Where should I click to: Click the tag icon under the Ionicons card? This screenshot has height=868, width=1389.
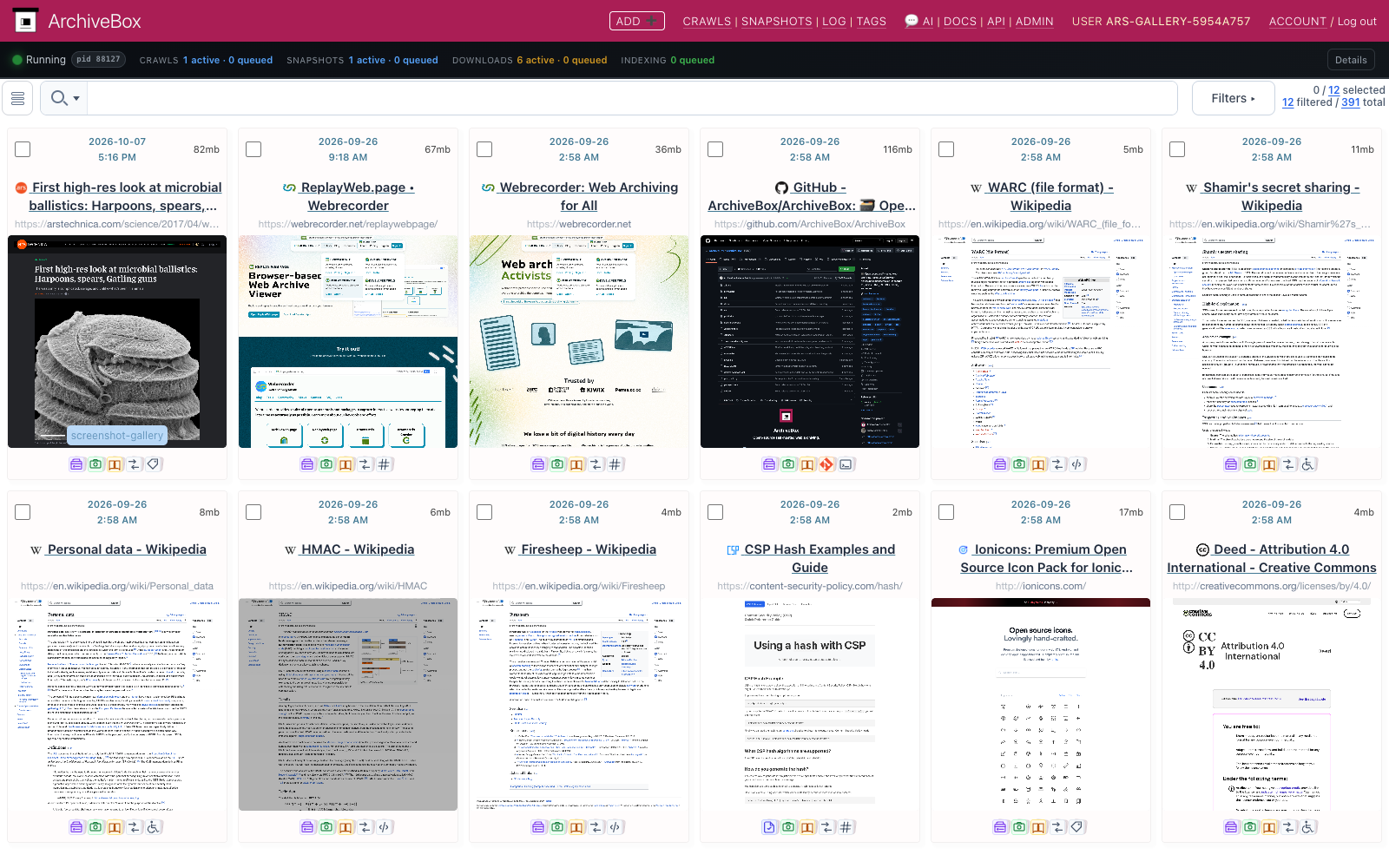tap(1077, 827)
